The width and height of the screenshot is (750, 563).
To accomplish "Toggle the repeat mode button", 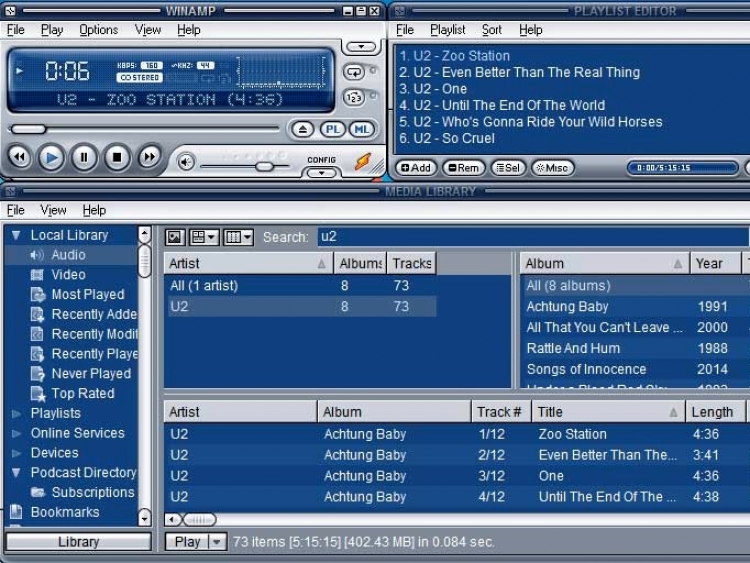I will [x=354, y=72].
